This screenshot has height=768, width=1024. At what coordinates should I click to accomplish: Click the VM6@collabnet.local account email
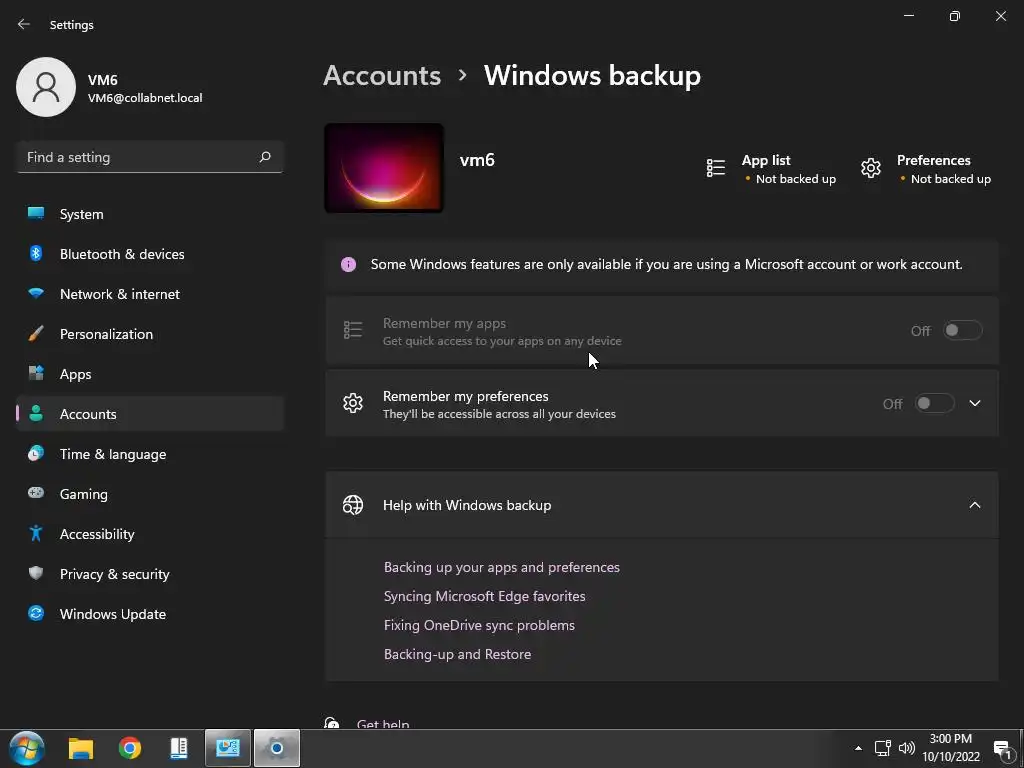tap(145, 98)
